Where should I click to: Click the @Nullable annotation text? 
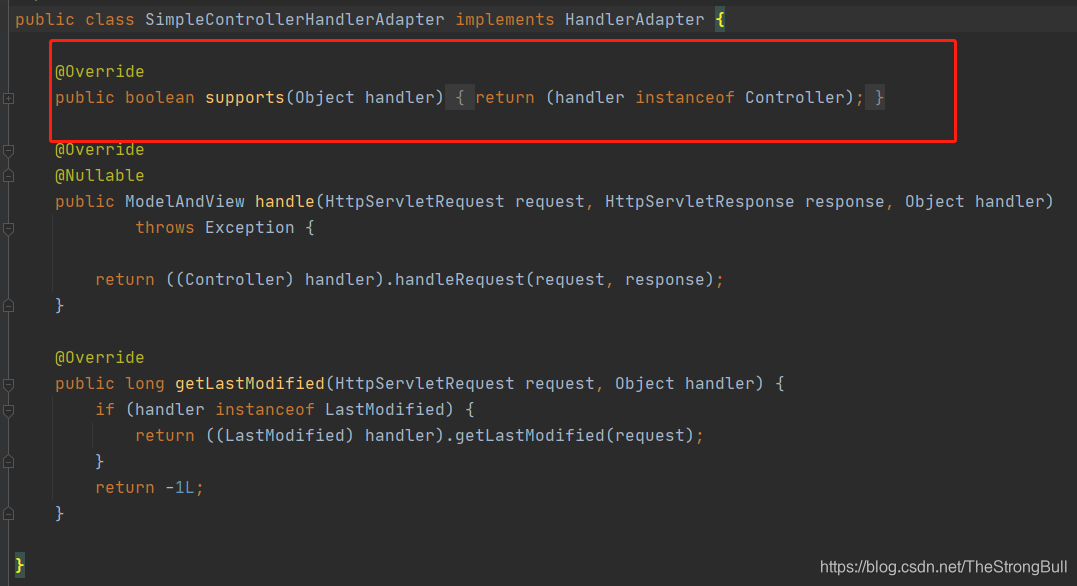pos(100,175)
